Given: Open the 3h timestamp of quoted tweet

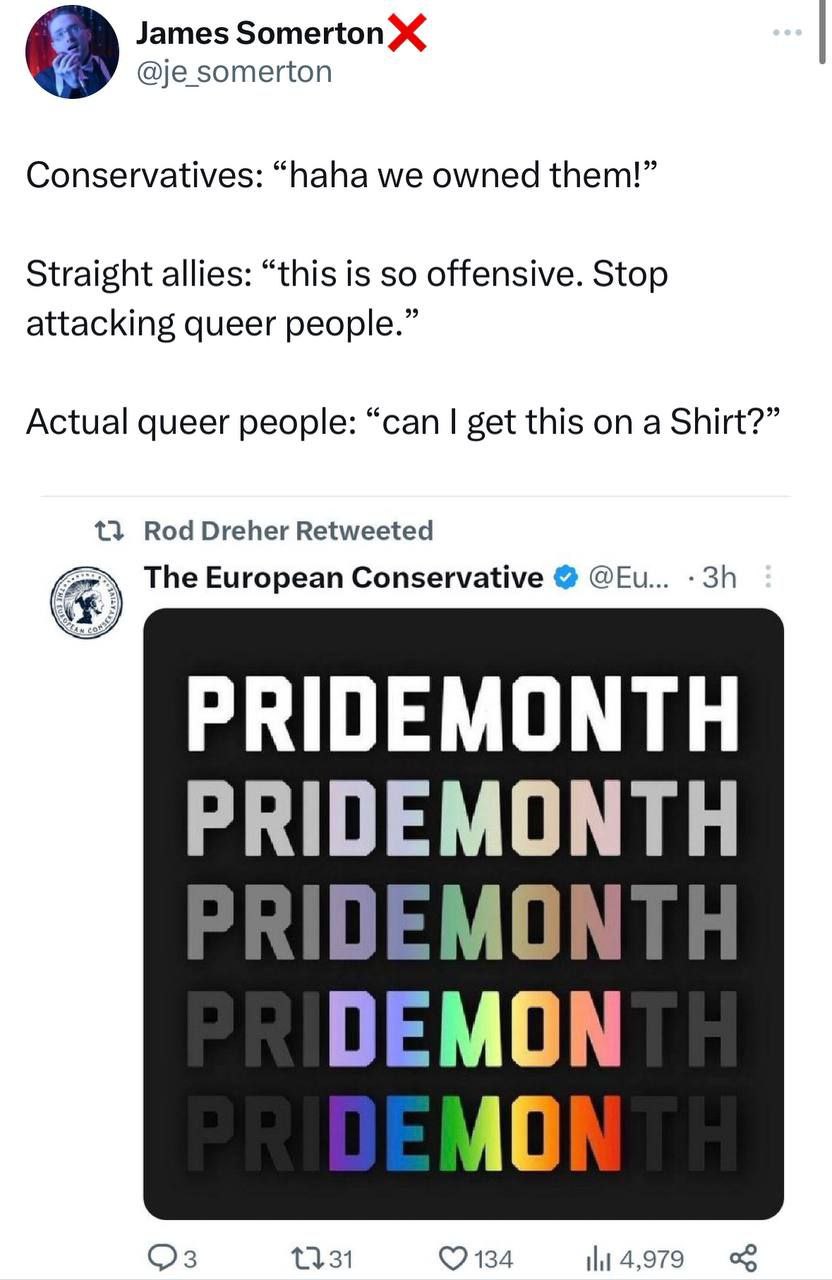Looking at the screenshot, I should [x=720, y=577].
